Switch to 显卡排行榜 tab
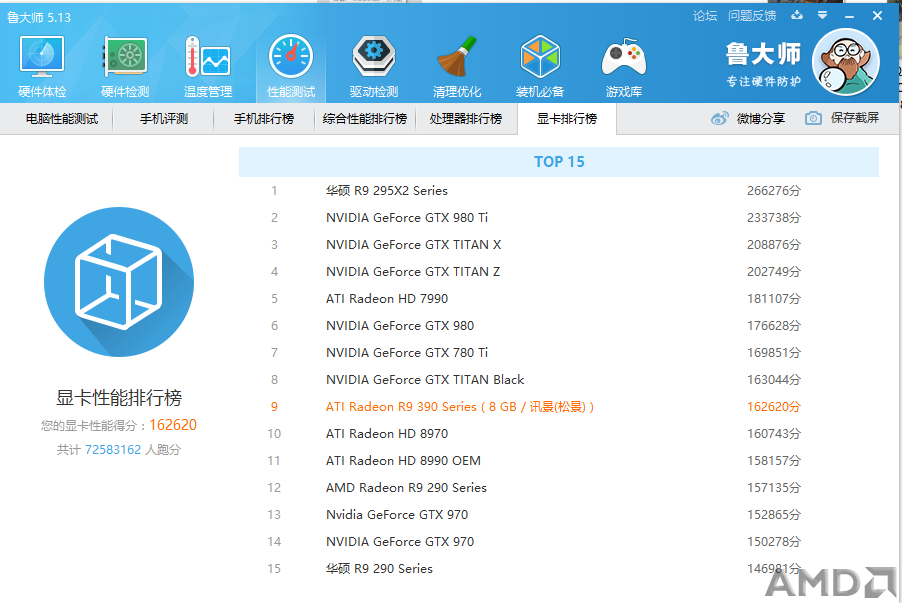902x603 pixels. (567, 119)
